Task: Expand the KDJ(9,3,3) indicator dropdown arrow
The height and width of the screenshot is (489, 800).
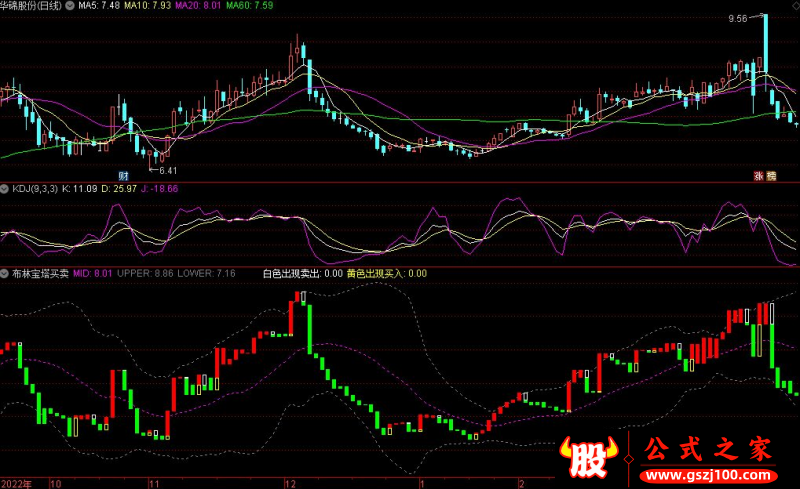Action: coord(5,189)
